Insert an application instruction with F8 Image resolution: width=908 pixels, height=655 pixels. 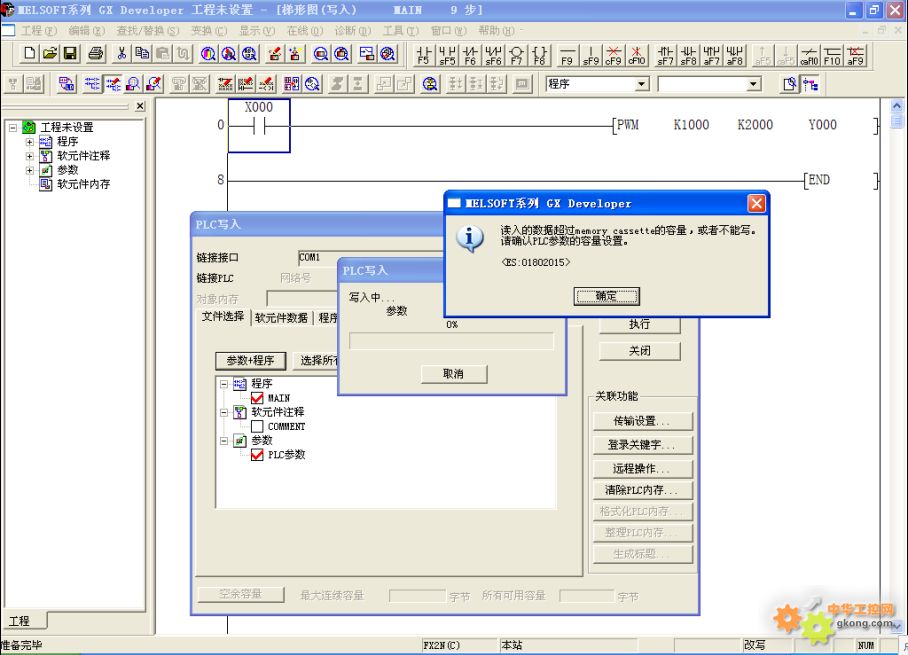[x=539, y=56]
